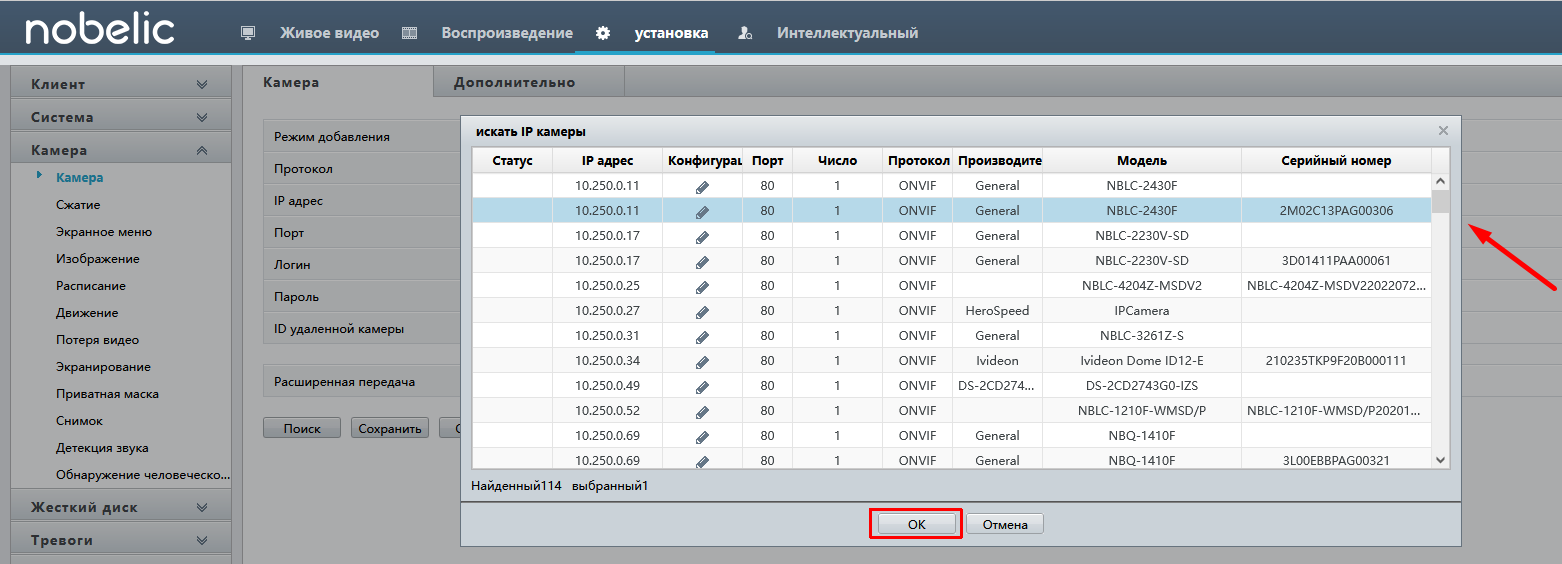
Task: Select row with serial 2M02C13PAG00306
Action: (x=952, y=211)
